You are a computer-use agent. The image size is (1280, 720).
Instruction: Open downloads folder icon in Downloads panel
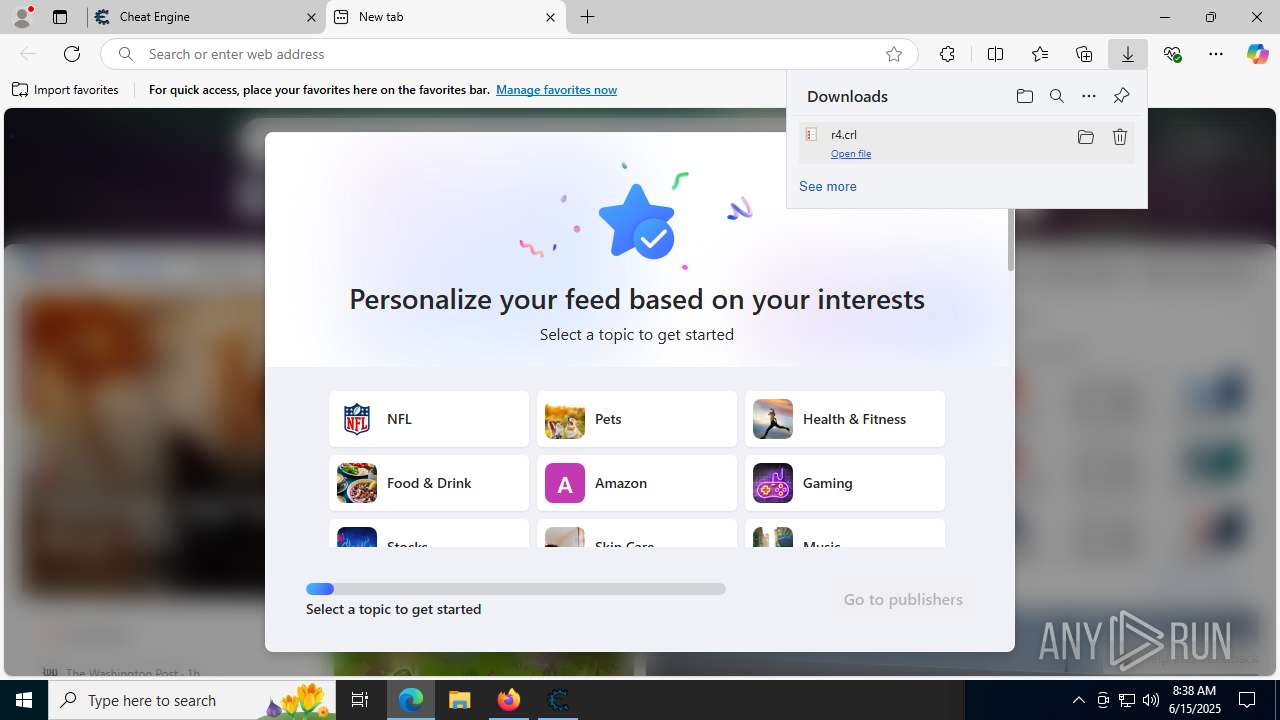1024,96
